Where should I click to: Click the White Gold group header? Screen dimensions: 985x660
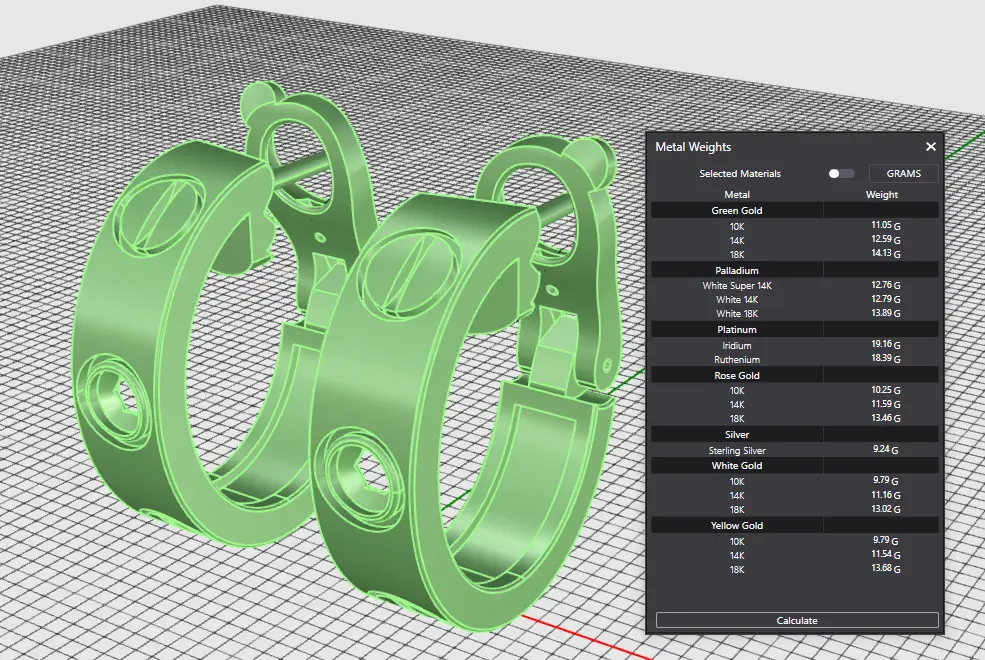736,465
